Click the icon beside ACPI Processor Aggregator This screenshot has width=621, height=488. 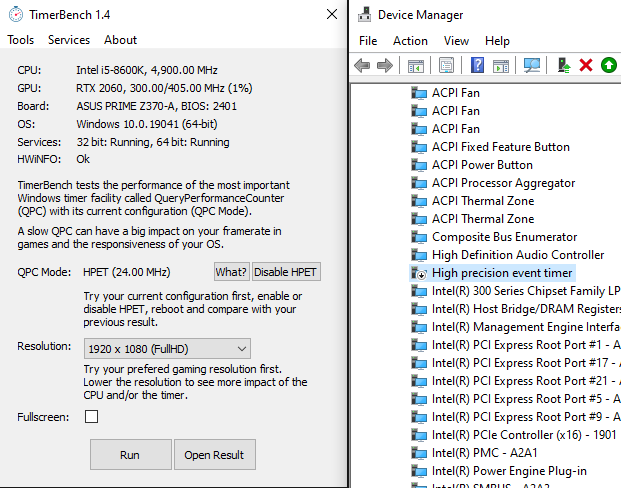pyautogui.click(x=419, y=183)
